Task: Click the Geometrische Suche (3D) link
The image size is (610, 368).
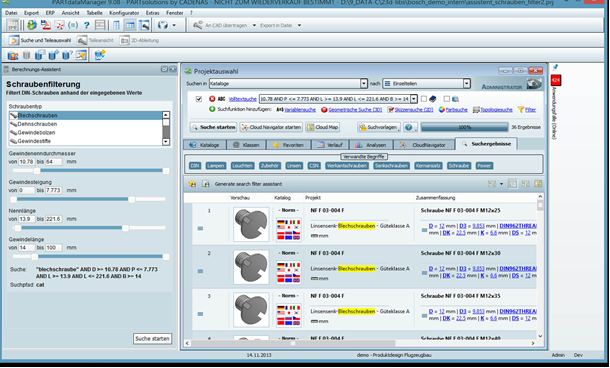Action: click(355, 110)
